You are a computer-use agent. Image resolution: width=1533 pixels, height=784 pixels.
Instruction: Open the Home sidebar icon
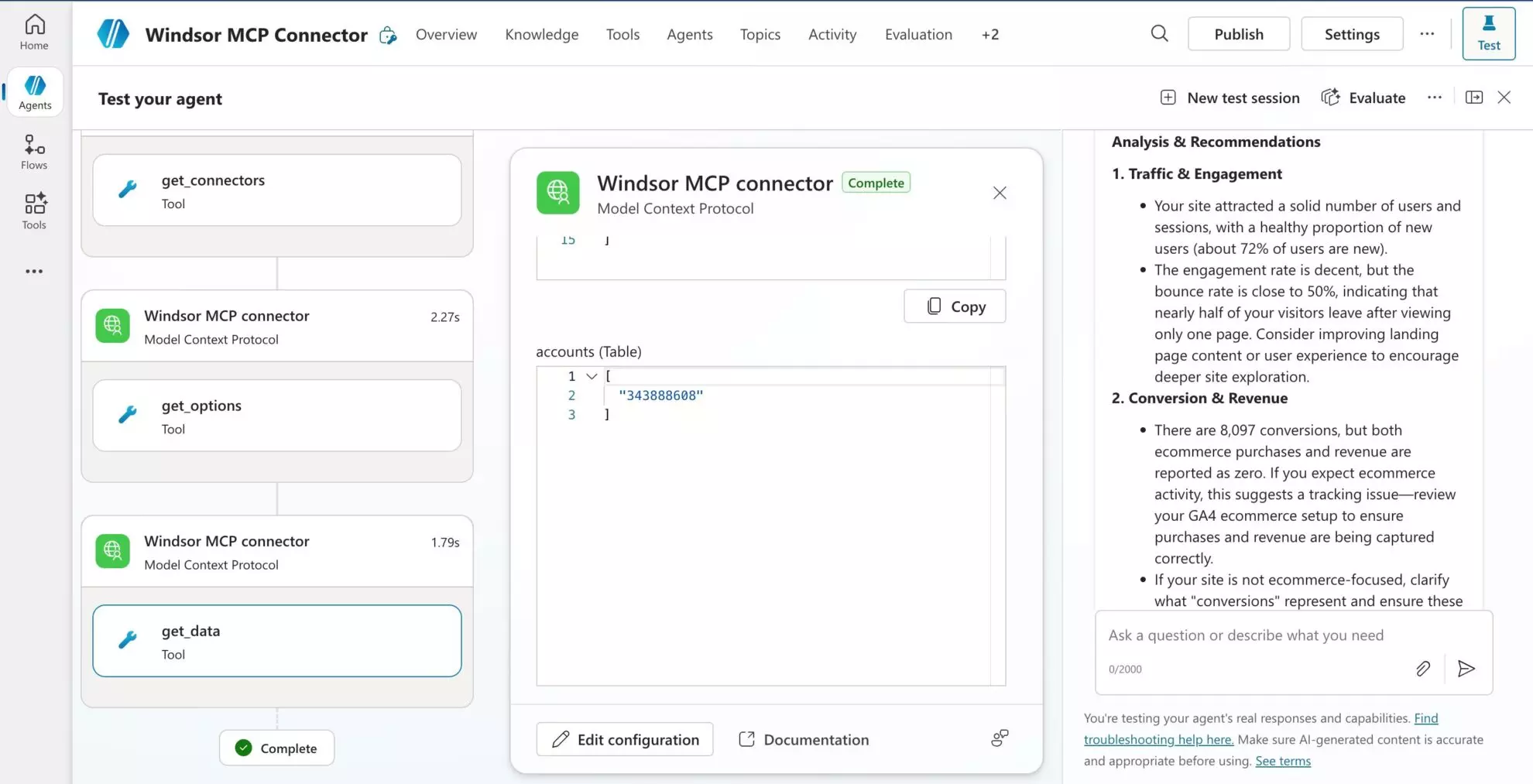coord(34,33)
